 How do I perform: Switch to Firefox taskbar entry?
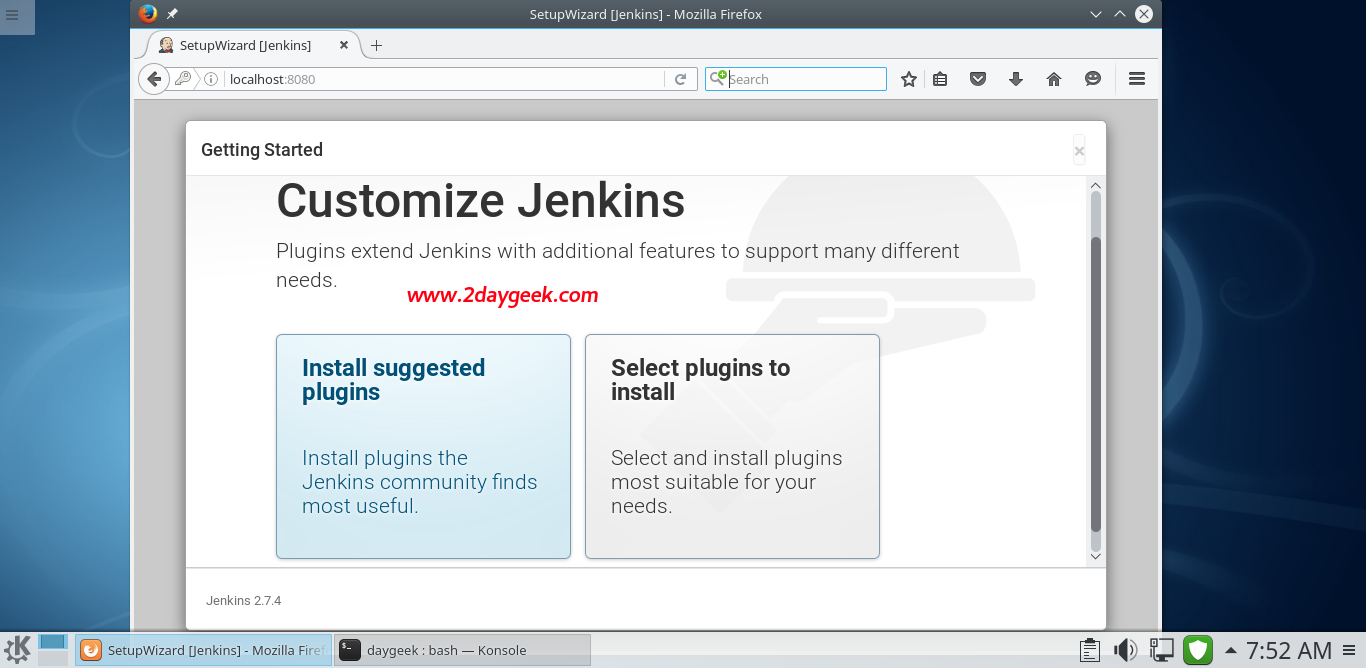click(203, 650)
